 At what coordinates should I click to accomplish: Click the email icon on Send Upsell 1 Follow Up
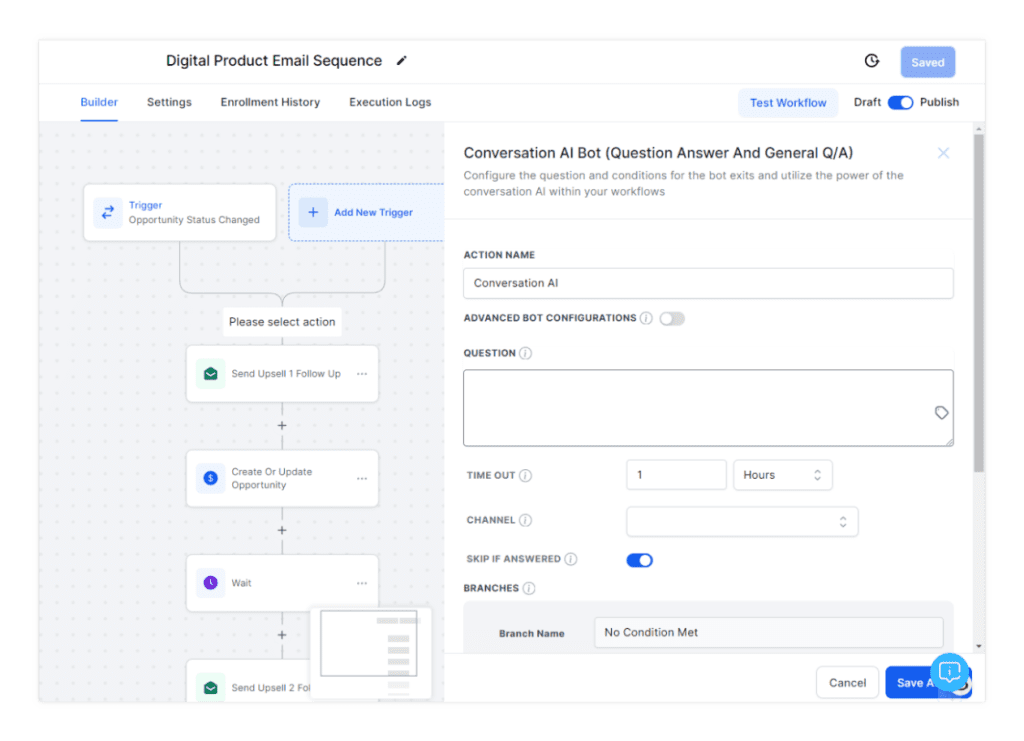point(211,373)
